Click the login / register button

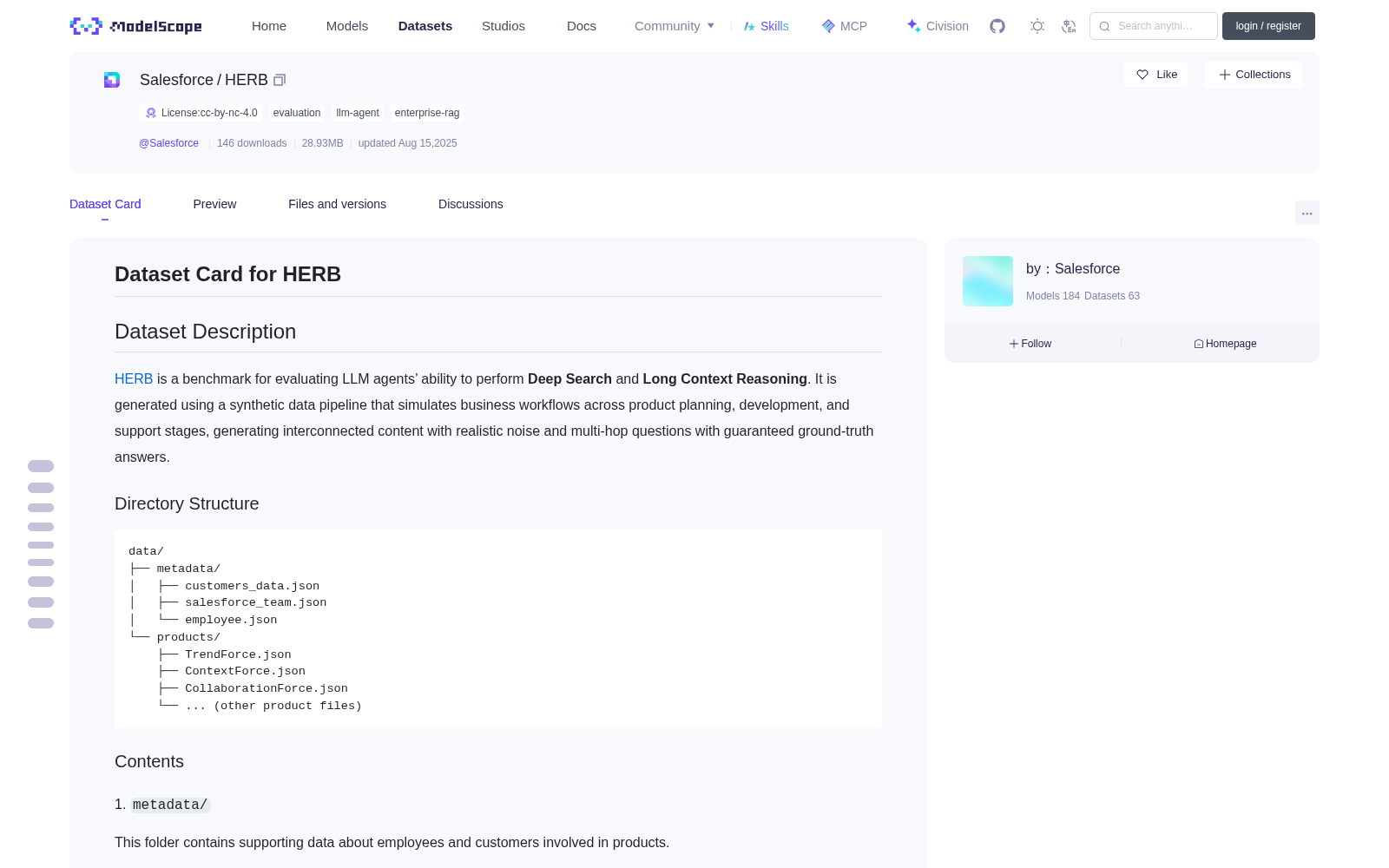point(1268,26)
